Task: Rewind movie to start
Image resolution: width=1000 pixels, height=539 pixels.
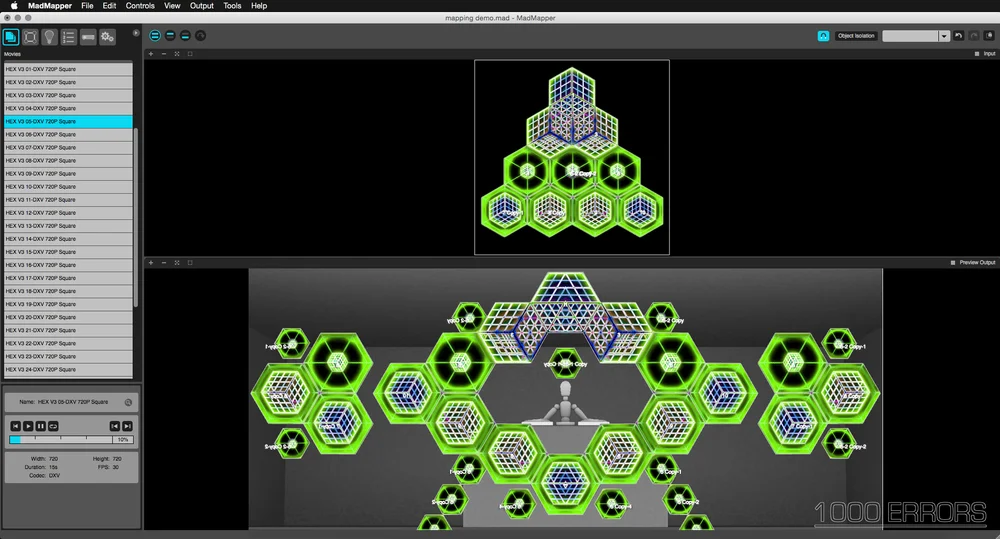Action: pyautogui.click(x=15, y=426)
